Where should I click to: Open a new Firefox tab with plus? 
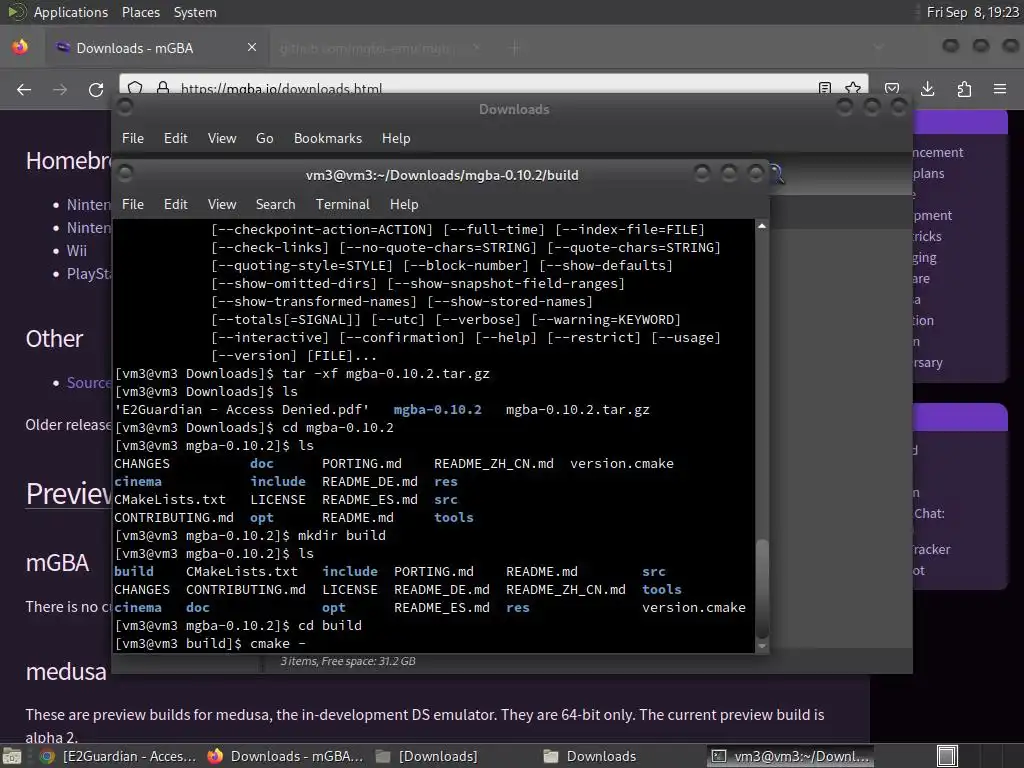point(515,48)
